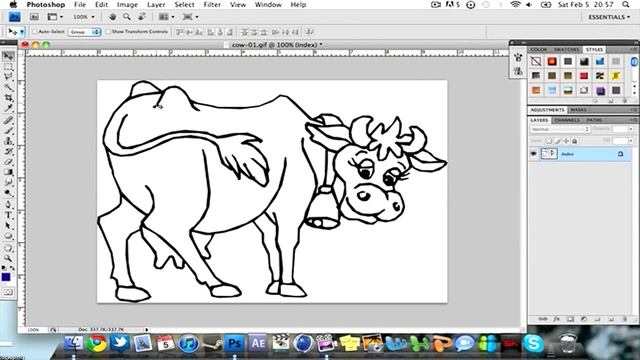Open Google Chrome from the Dock
640x360 pixels.
[x=97, y=344]
